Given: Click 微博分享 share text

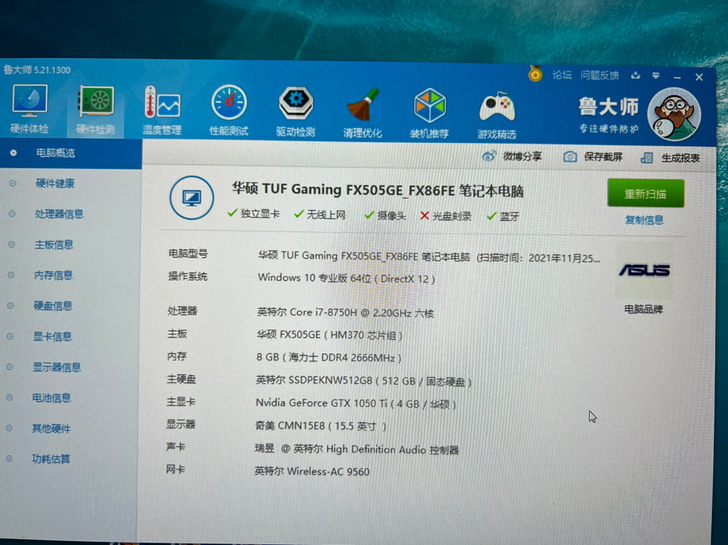Looking at the screenshot, I should click(522, 156).
